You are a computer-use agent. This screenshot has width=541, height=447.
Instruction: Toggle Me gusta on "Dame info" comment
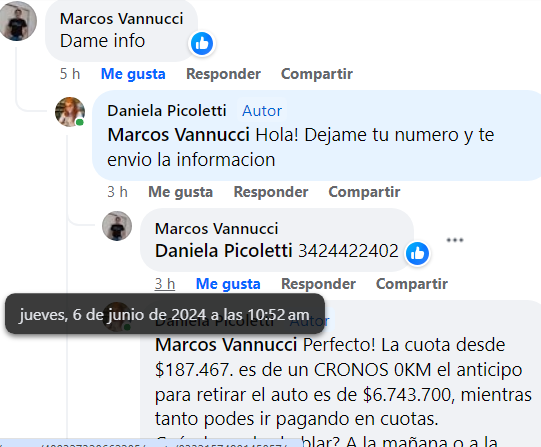133,74
